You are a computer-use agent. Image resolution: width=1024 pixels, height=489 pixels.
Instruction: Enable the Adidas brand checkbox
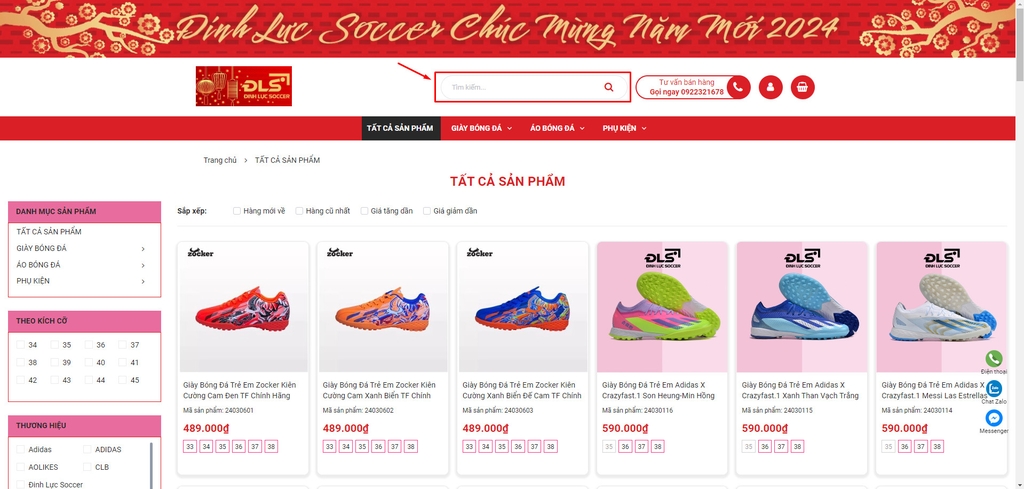(x=20, y=449)
